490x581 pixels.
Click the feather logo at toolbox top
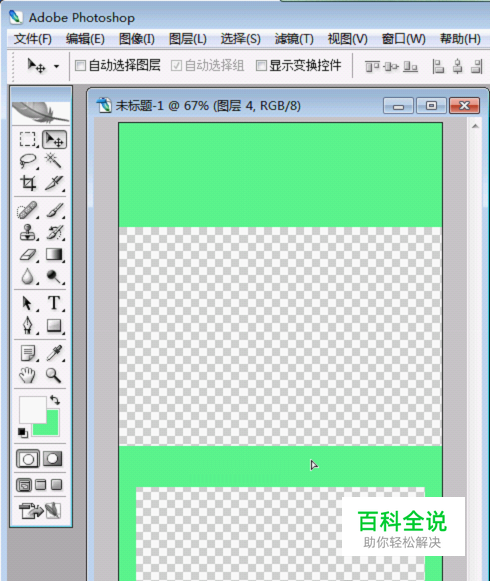click(41, 112)
